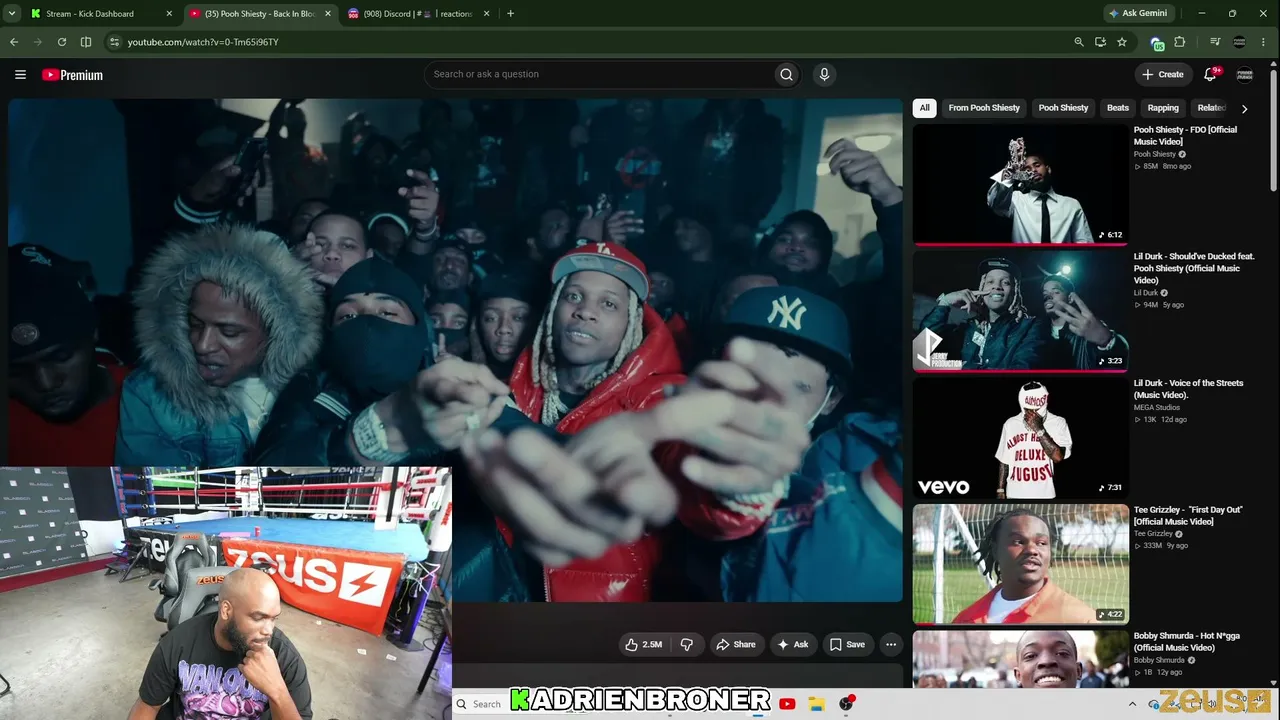
Task: Select the Rapping filter chip
Action: coord(1163,108)
